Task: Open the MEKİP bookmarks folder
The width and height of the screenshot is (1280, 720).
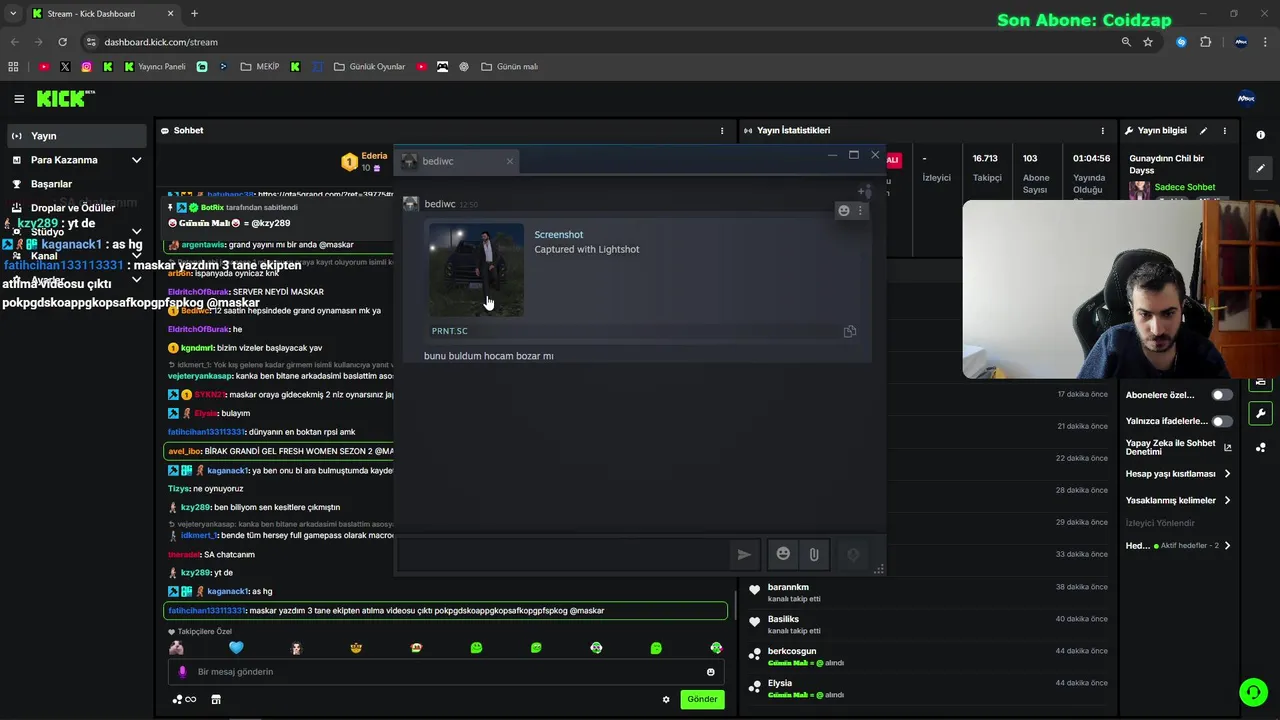Action: (260, 67)
